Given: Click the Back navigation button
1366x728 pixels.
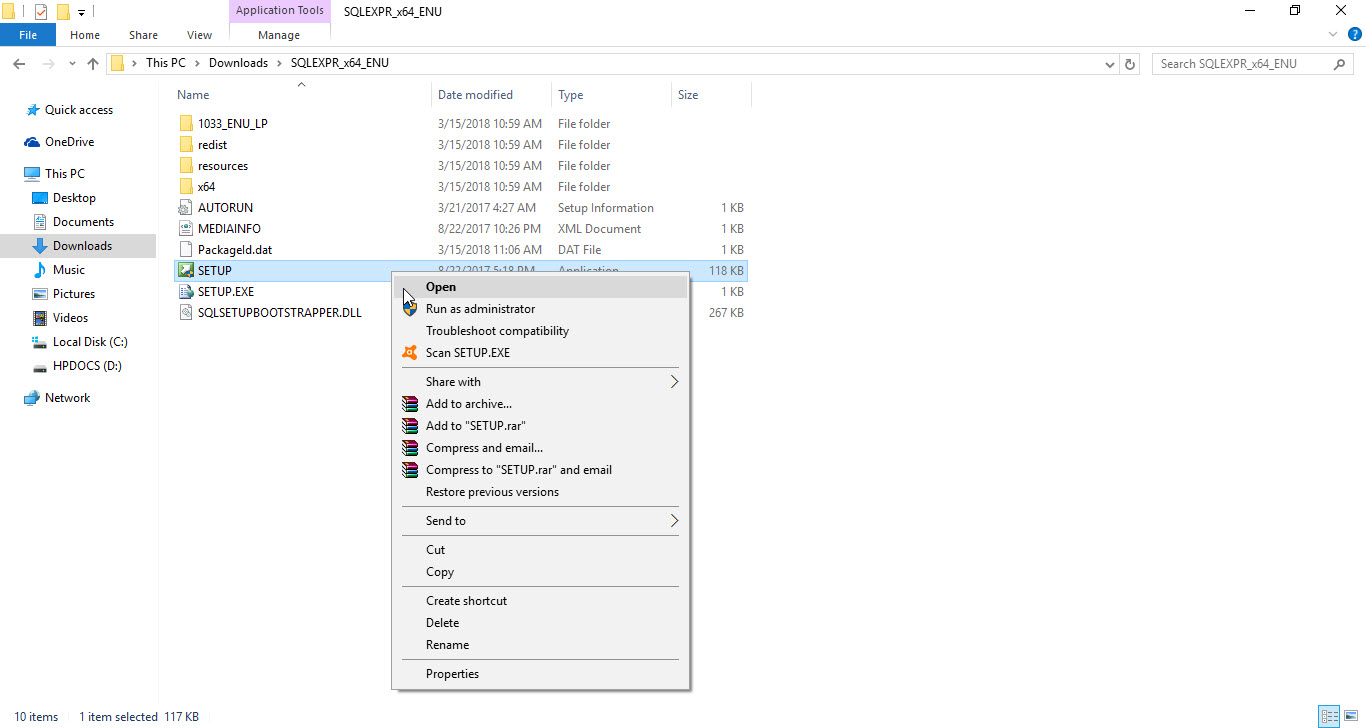Looking at the screenshot, I should [x=19, y=63].
